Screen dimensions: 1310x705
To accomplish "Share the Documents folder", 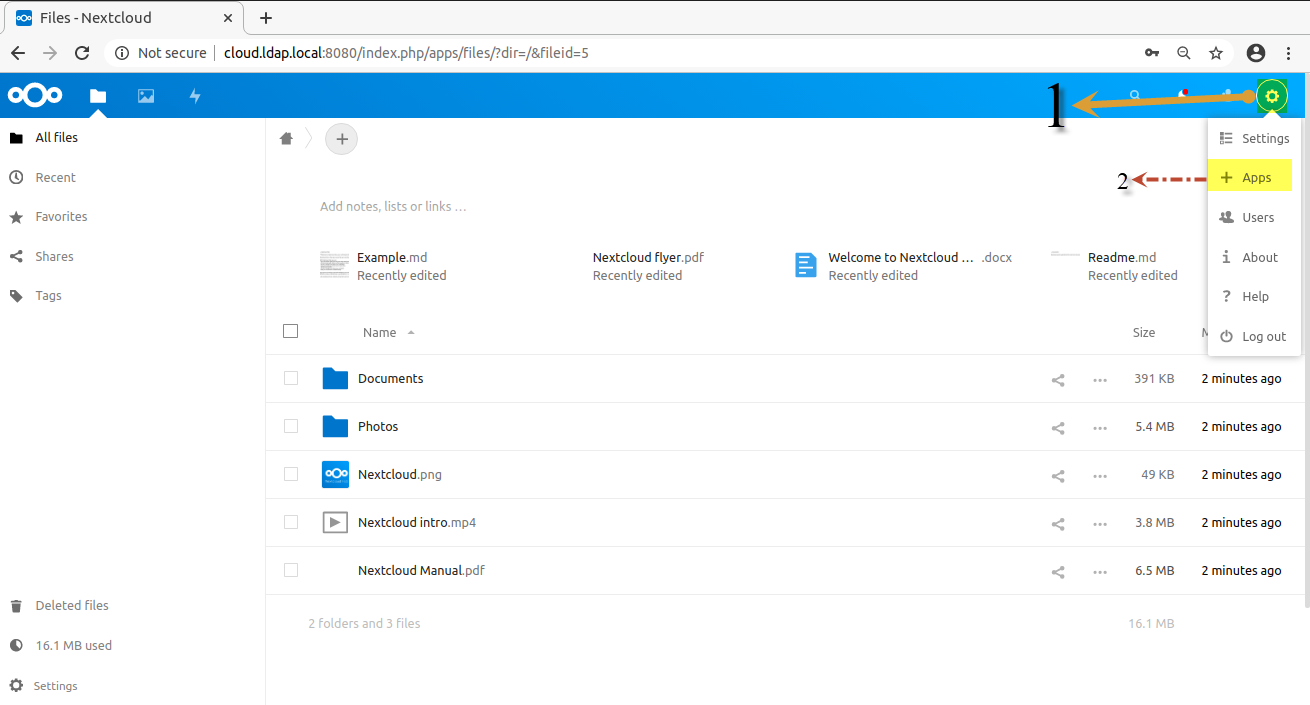I will (1058, 379).
